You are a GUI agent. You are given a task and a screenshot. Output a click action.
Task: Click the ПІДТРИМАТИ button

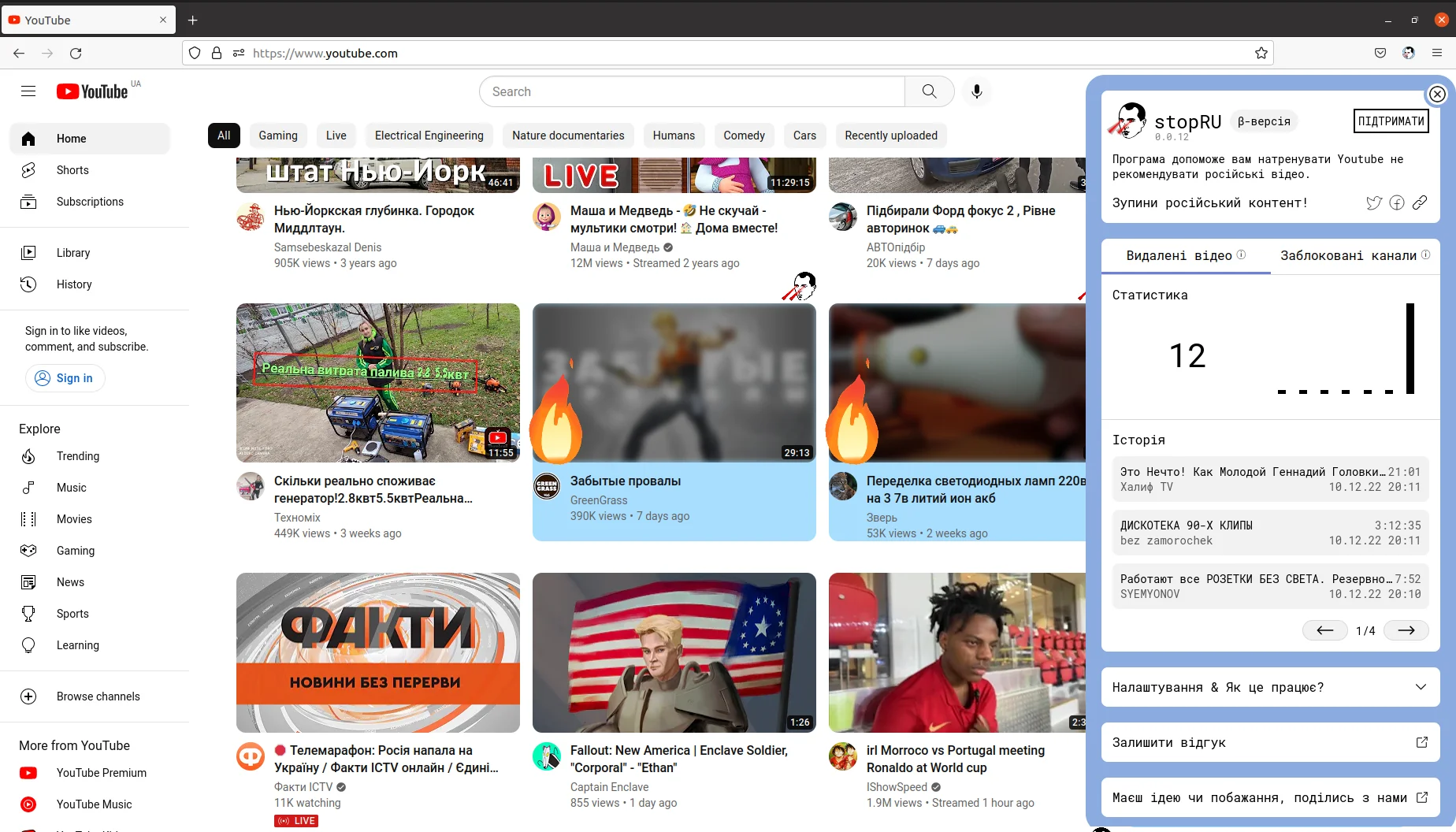click(x=1391, y=121)
